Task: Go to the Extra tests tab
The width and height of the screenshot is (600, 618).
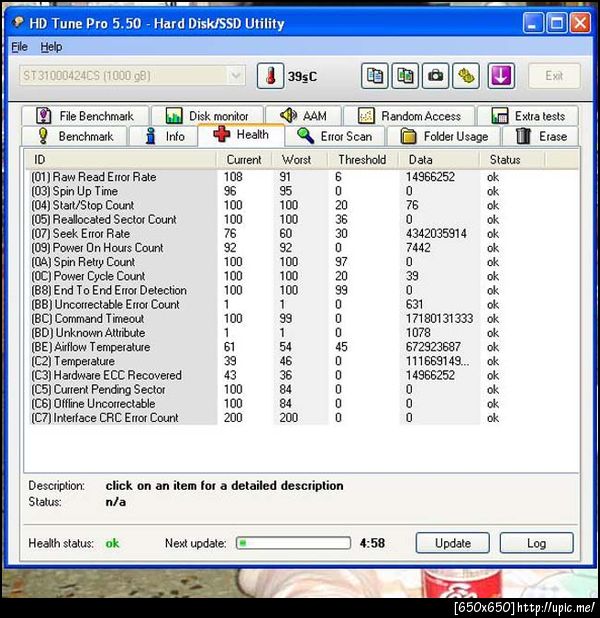Action: [x=528, y=116]
